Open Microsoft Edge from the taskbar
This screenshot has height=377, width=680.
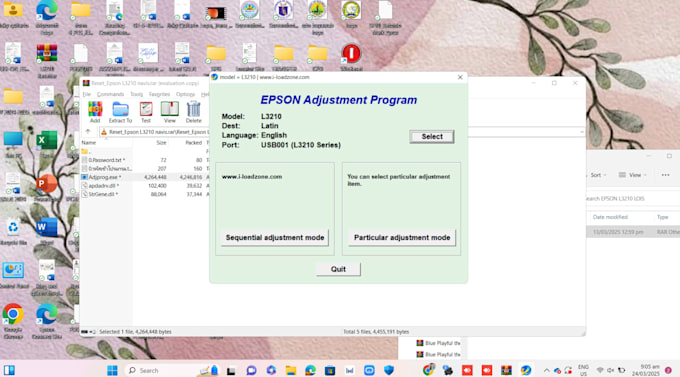(x=311, y=370)
